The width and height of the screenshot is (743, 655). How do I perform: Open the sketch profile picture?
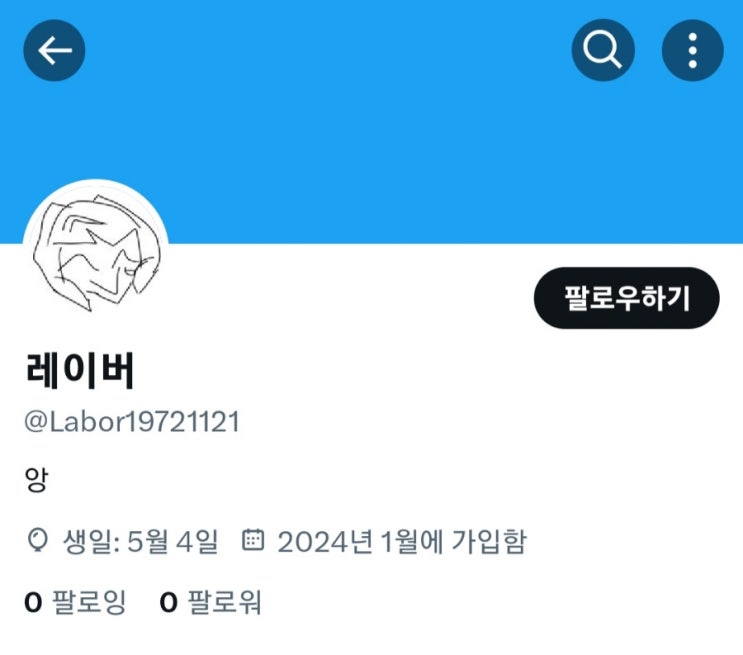(x=96, y=252)
